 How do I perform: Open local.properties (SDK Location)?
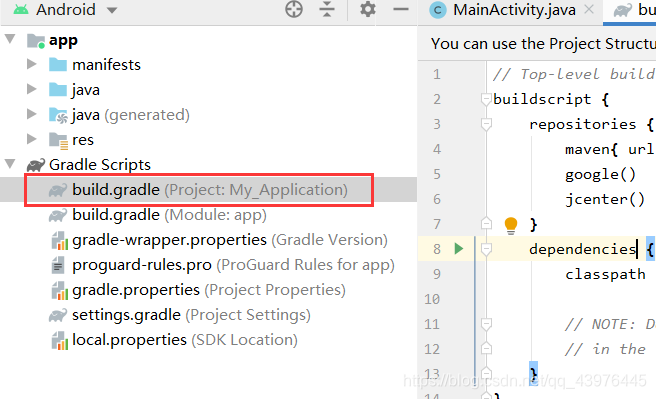coord(184,340)
